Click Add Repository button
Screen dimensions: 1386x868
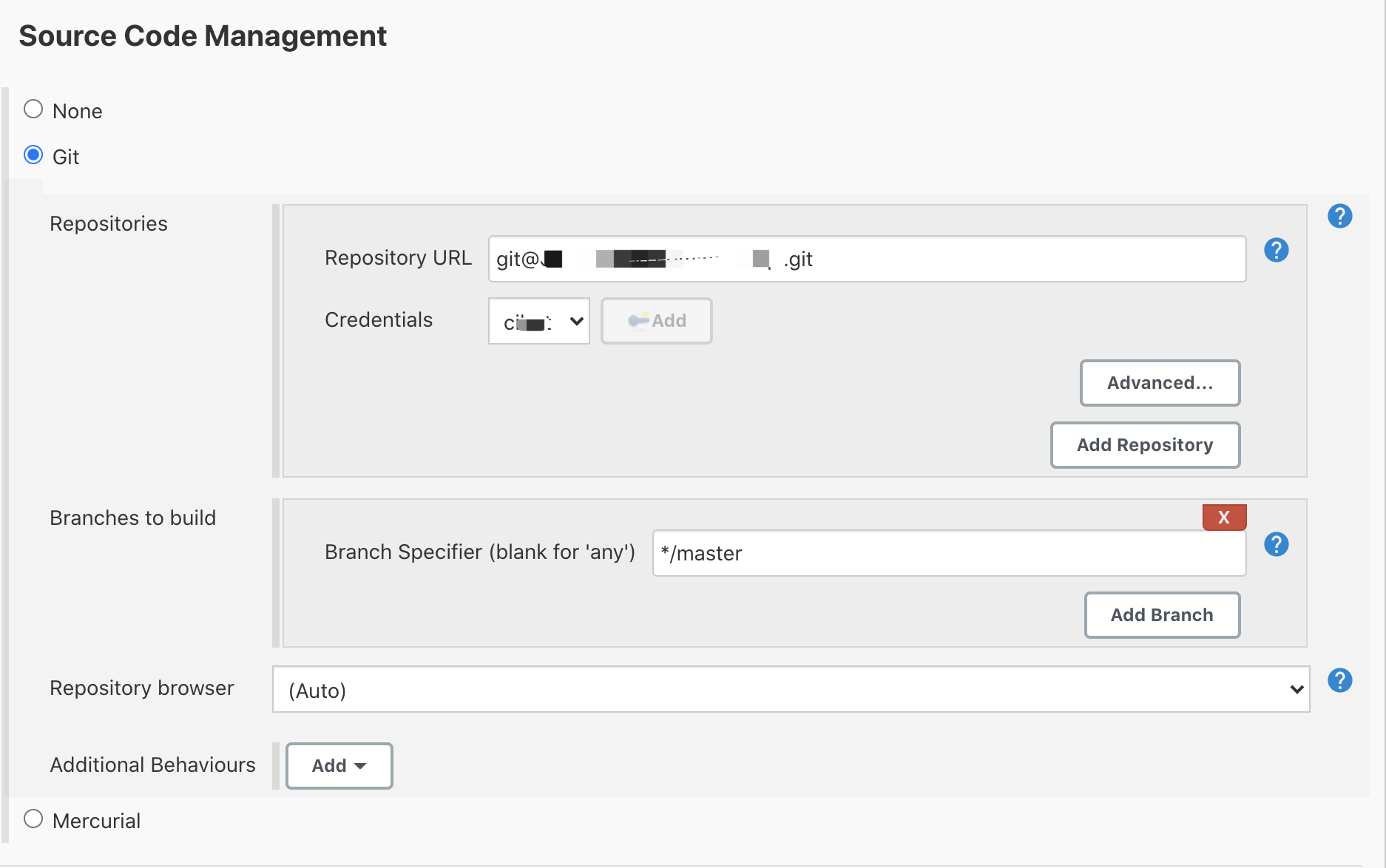tap(1145, 445)
